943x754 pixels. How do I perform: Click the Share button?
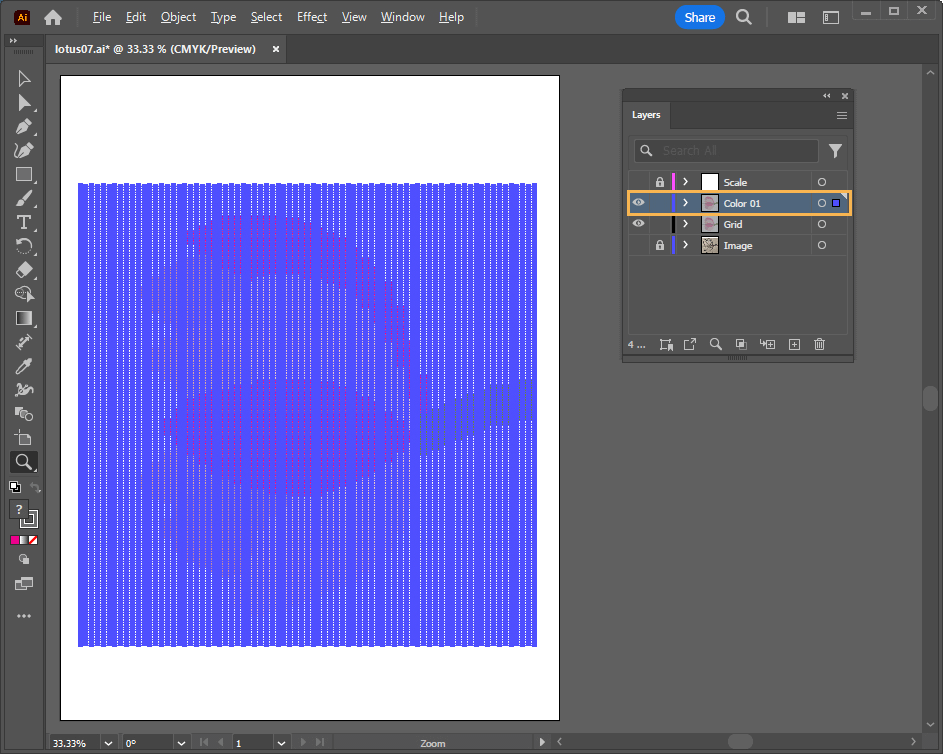coord(700,17)
